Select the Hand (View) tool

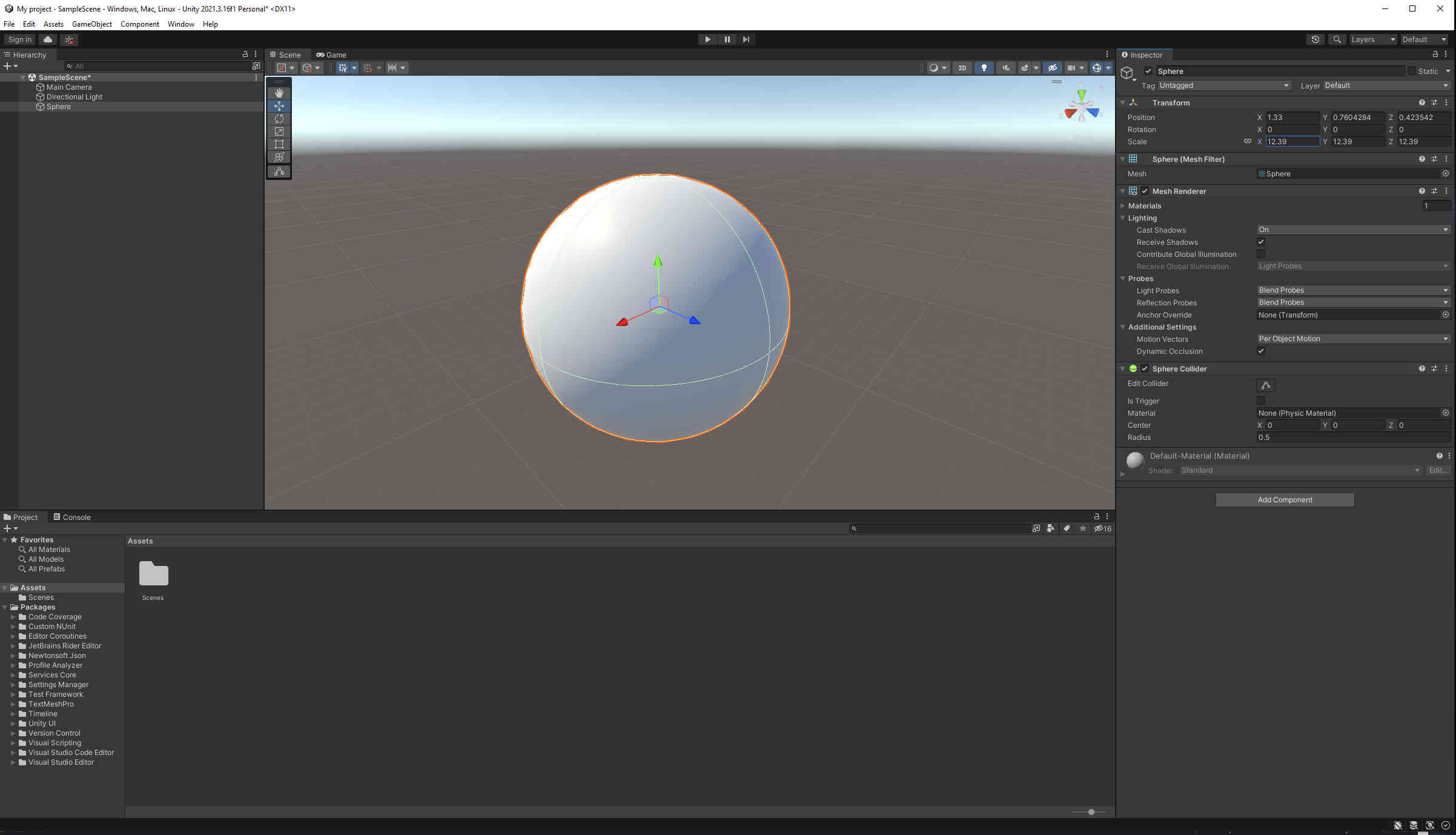click(279, 93)
